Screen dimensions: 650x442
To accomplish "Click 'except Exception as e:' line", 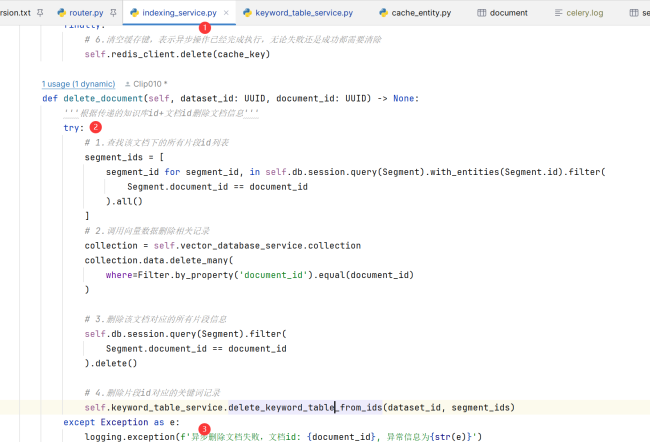I will 121,422.
